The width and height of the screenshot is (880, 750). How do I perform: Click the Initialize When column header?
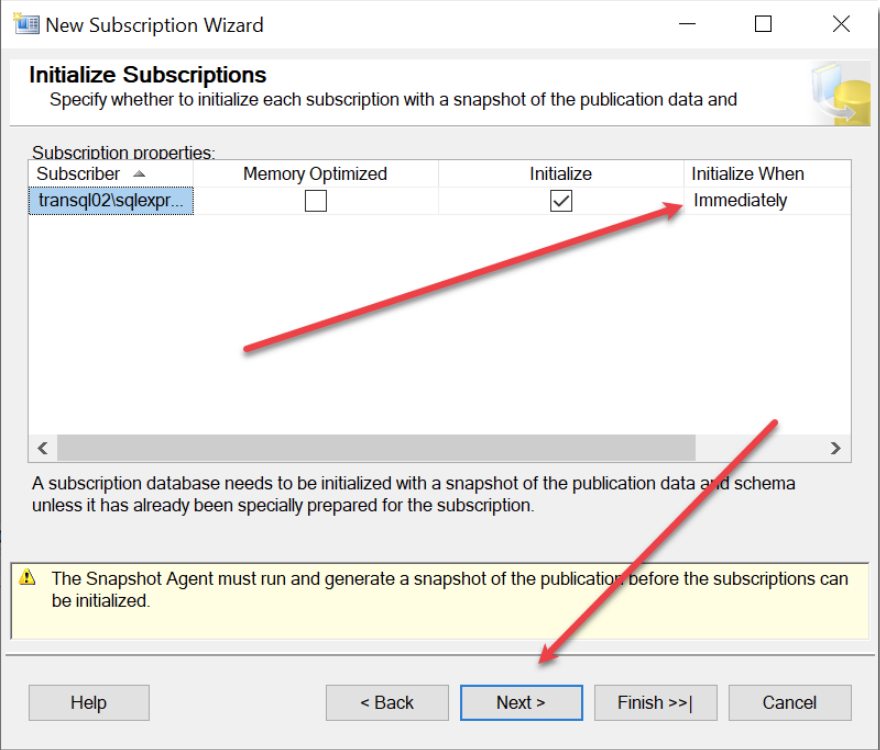pos(767,173)
